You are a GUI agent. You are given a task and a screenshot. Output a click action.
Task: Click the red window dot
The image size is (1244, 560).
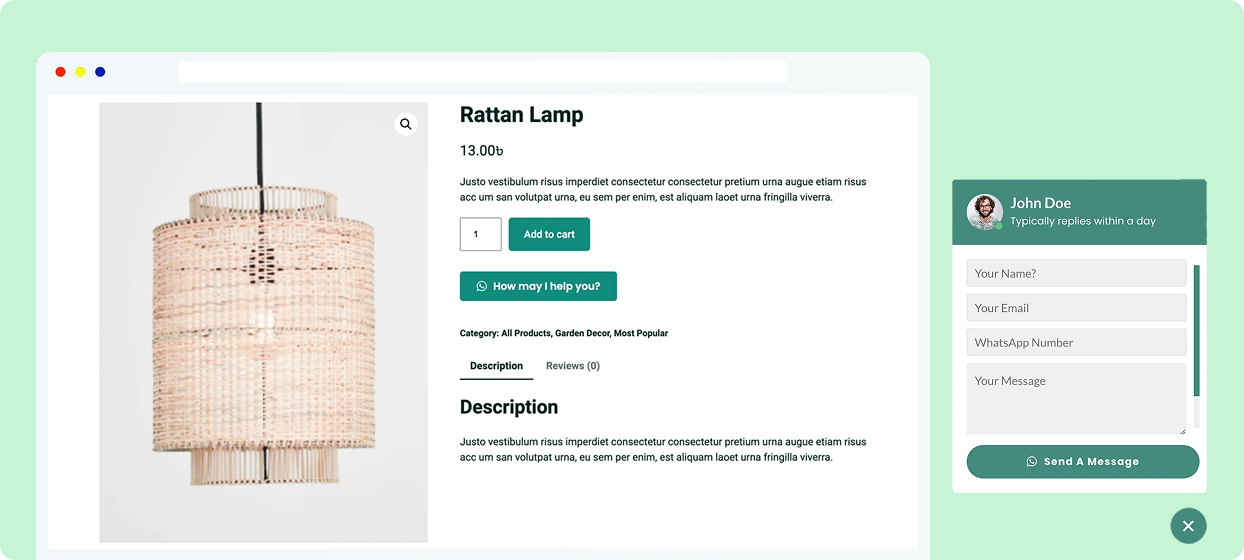61,72
